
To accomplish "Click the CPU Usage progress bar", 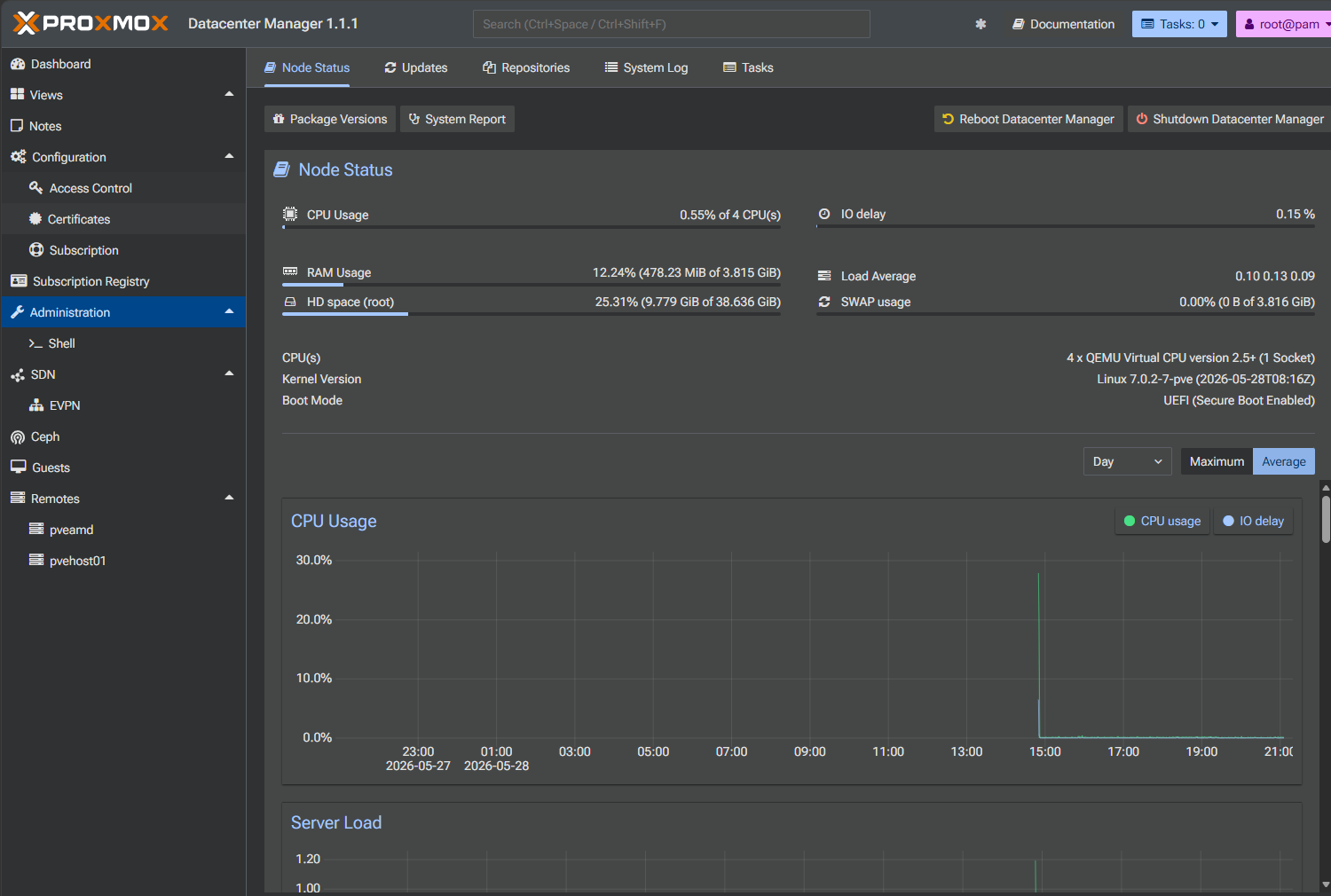I will (532, 228).
